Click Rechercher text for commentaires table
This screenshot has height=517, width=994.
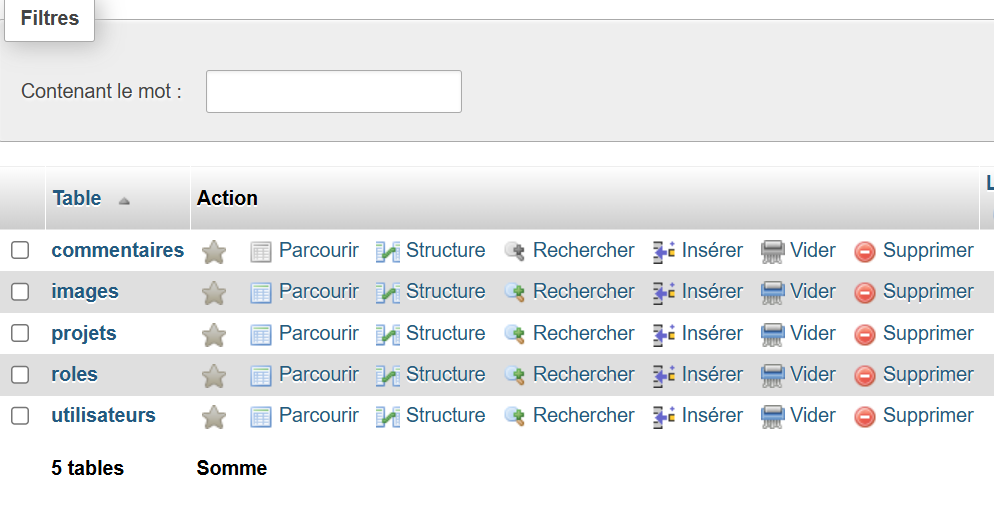[x=583, y=250]
